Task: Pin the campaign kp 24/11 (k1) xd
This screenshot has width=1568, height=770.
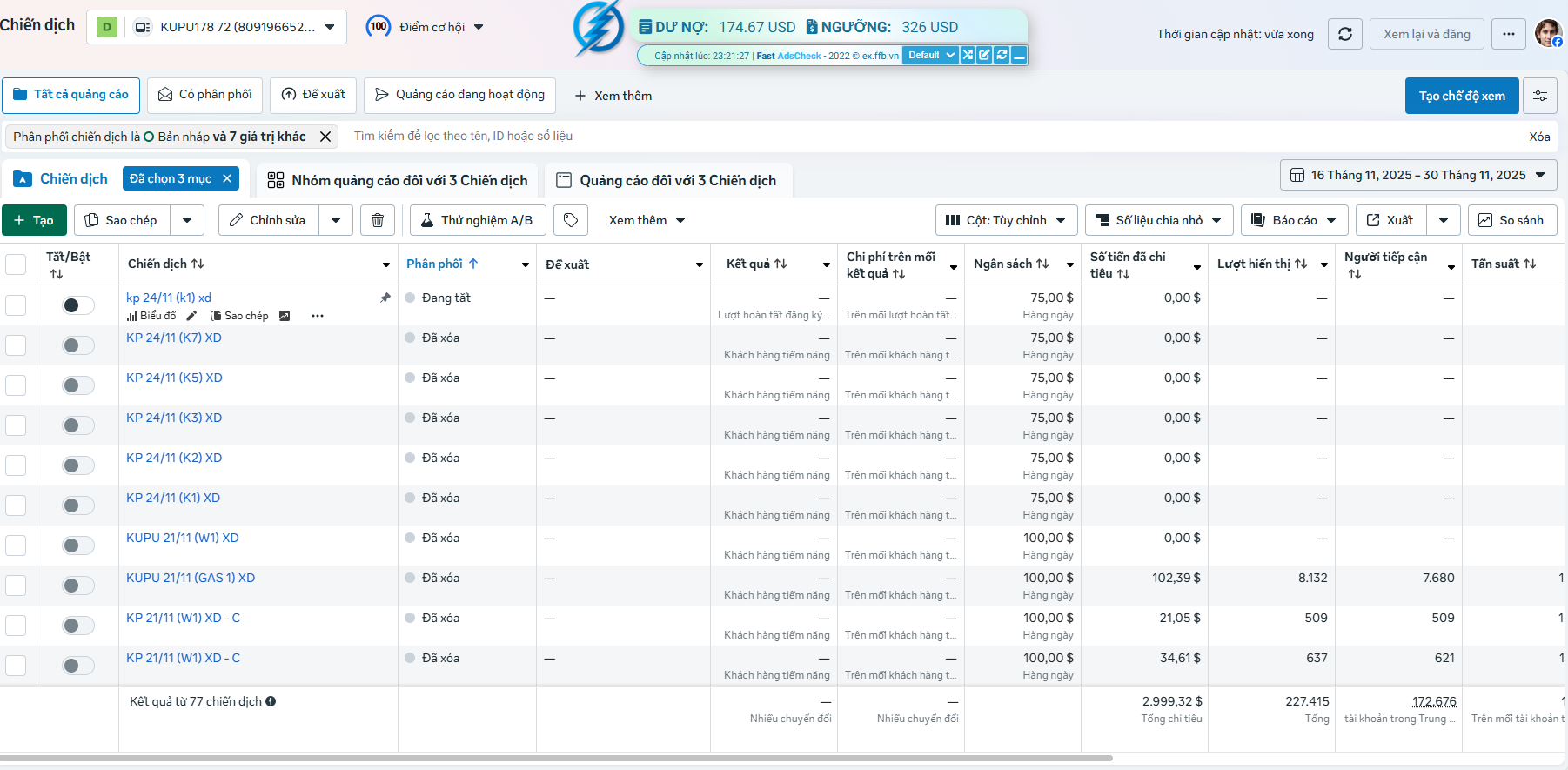Action: click(x=385, y=298)
